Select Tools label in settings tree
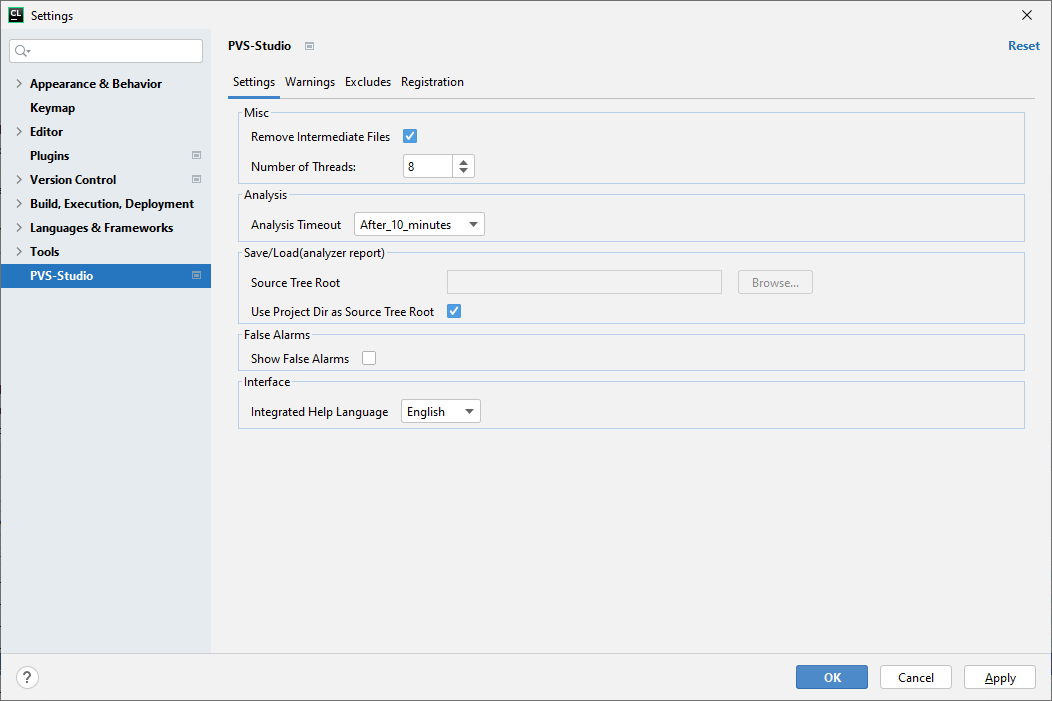Screen dimensions: 1052x701 tap(44, 252)
